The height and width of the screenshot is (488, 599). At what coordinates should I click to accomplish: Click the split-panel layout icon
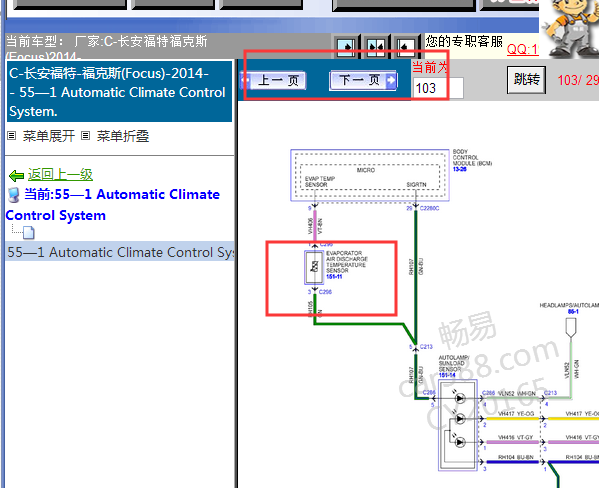[x=376, y=48]
